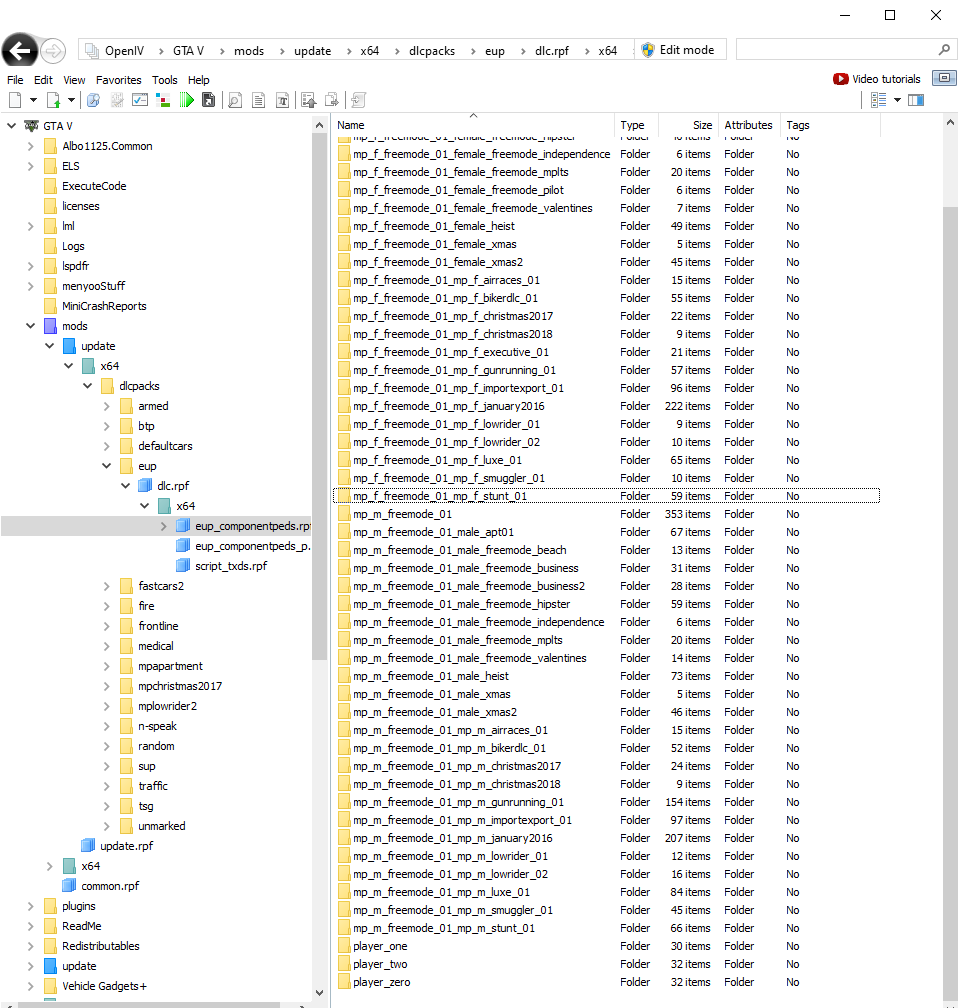This screenshot has width=958, height=1008.
Task: Open the Add file dropdown arrow
Action: pos(71,100)
